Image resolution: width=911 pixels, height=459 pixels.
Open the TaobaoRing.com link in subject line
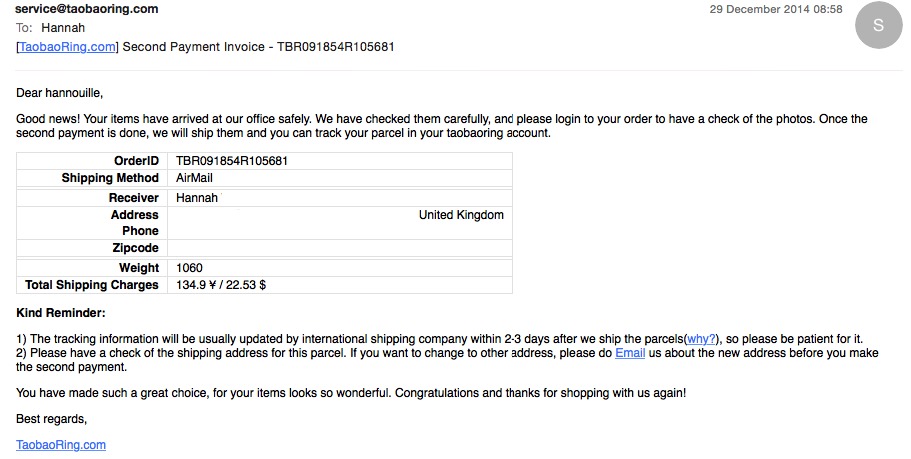(67, 46)
